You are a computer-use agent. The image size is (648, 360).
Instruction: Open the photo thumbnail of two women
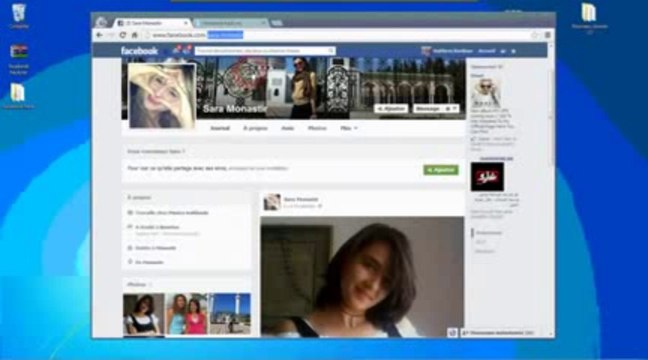186,314
